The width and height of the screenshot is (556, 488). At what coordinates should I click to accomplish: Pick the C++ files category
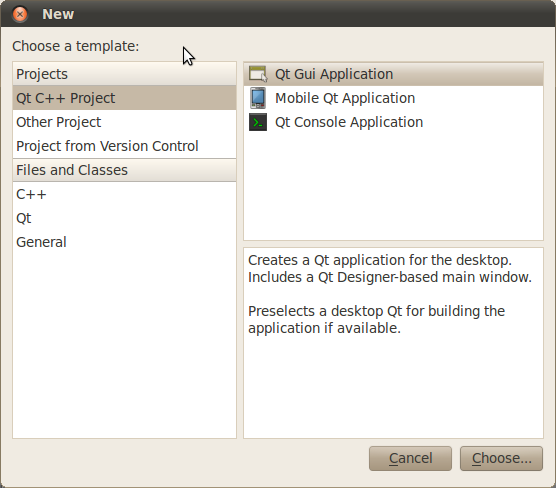tap(124, 194)
